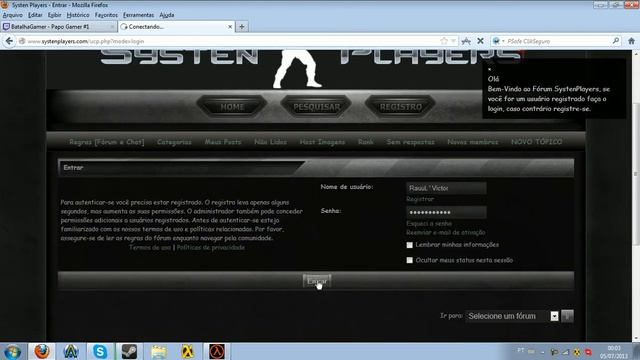Click the Entrar login submit button
Image resolution: width=640 pixels, height=360 pixels.
pyautogui.click(x=317, y=281)
